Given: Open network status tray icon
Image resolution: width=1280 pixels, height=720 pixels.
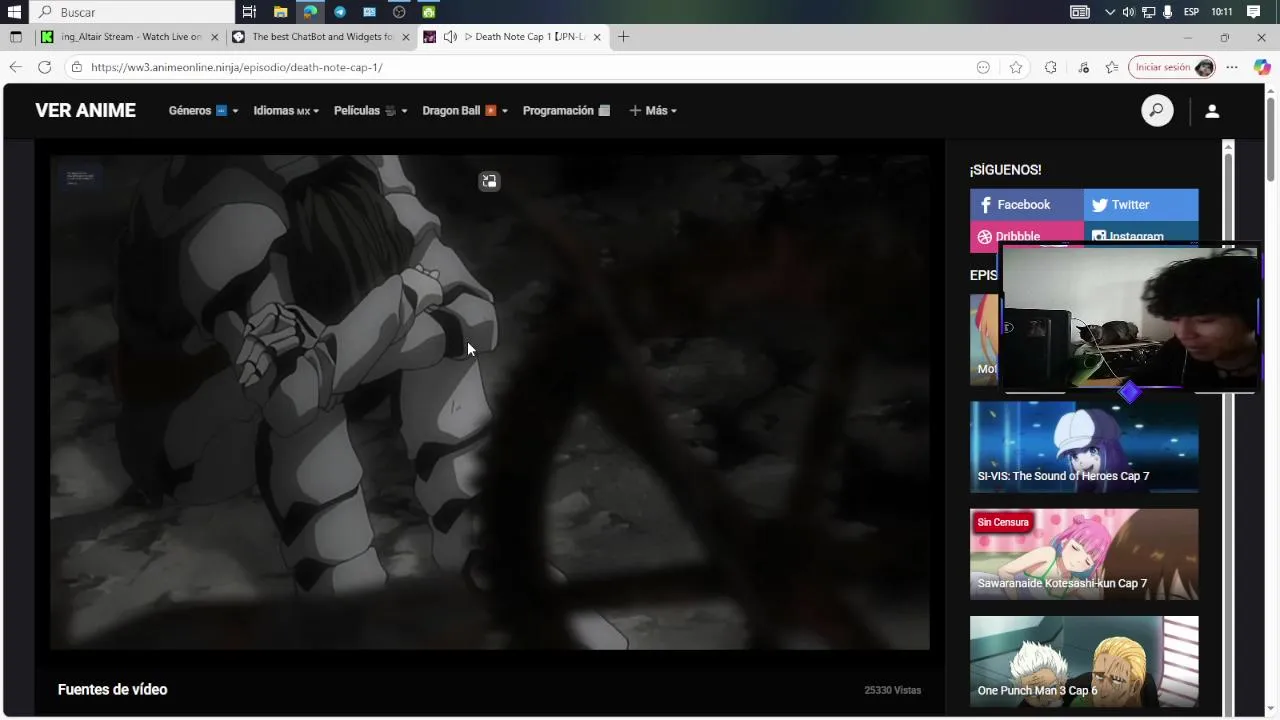Looking at the screenshot, I should click(x=1148, y=12).
